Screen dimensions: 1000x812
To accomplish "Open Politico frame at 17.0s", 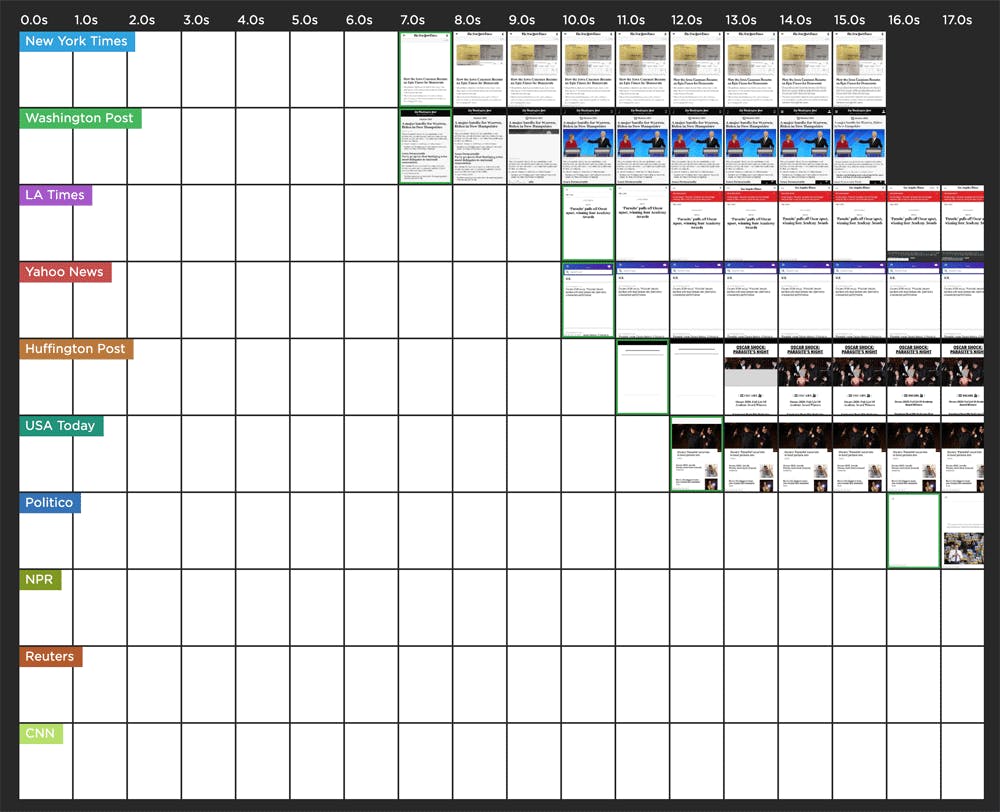I will (x=964, y=531).
